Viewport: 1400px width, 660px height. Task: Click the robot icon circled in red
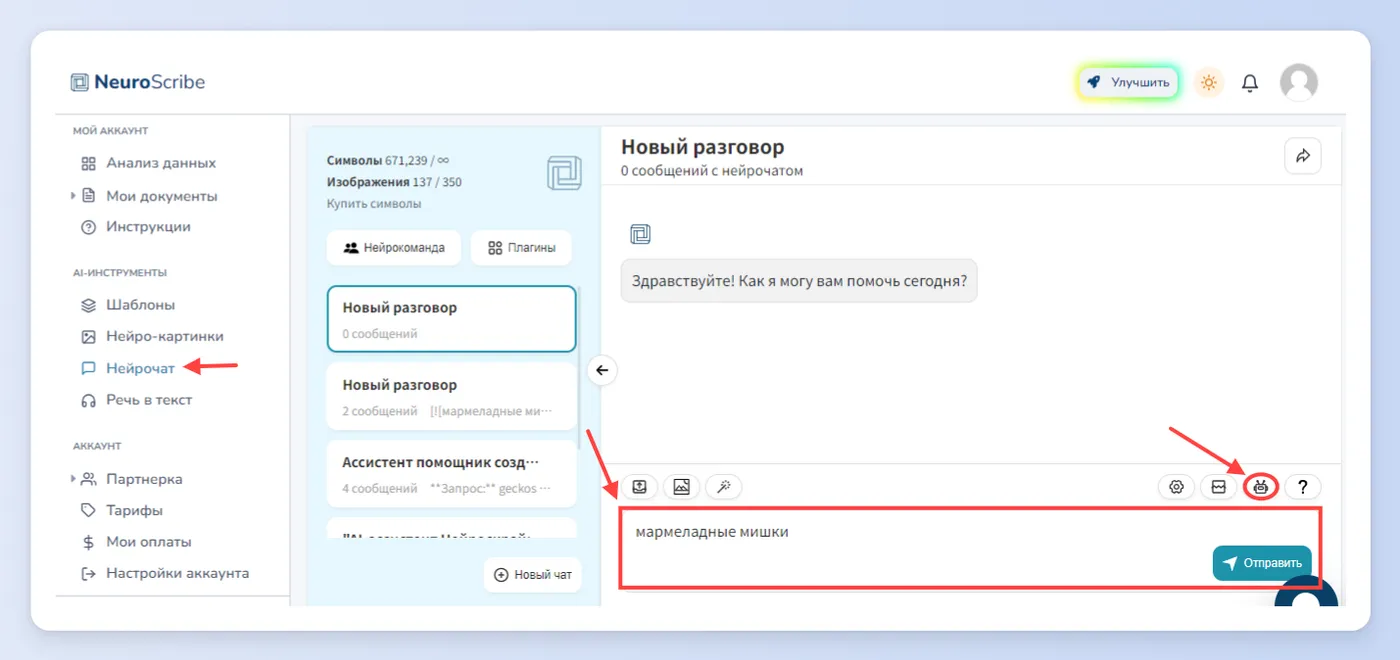point(1261,487)
